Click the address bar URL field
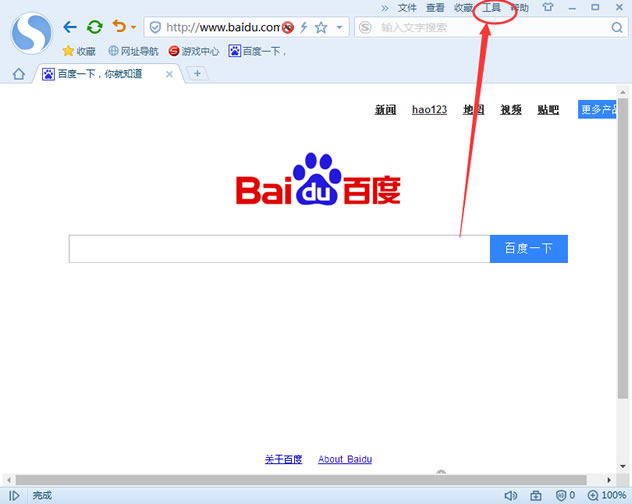The image size is (632, 504). tap(223, 27)
